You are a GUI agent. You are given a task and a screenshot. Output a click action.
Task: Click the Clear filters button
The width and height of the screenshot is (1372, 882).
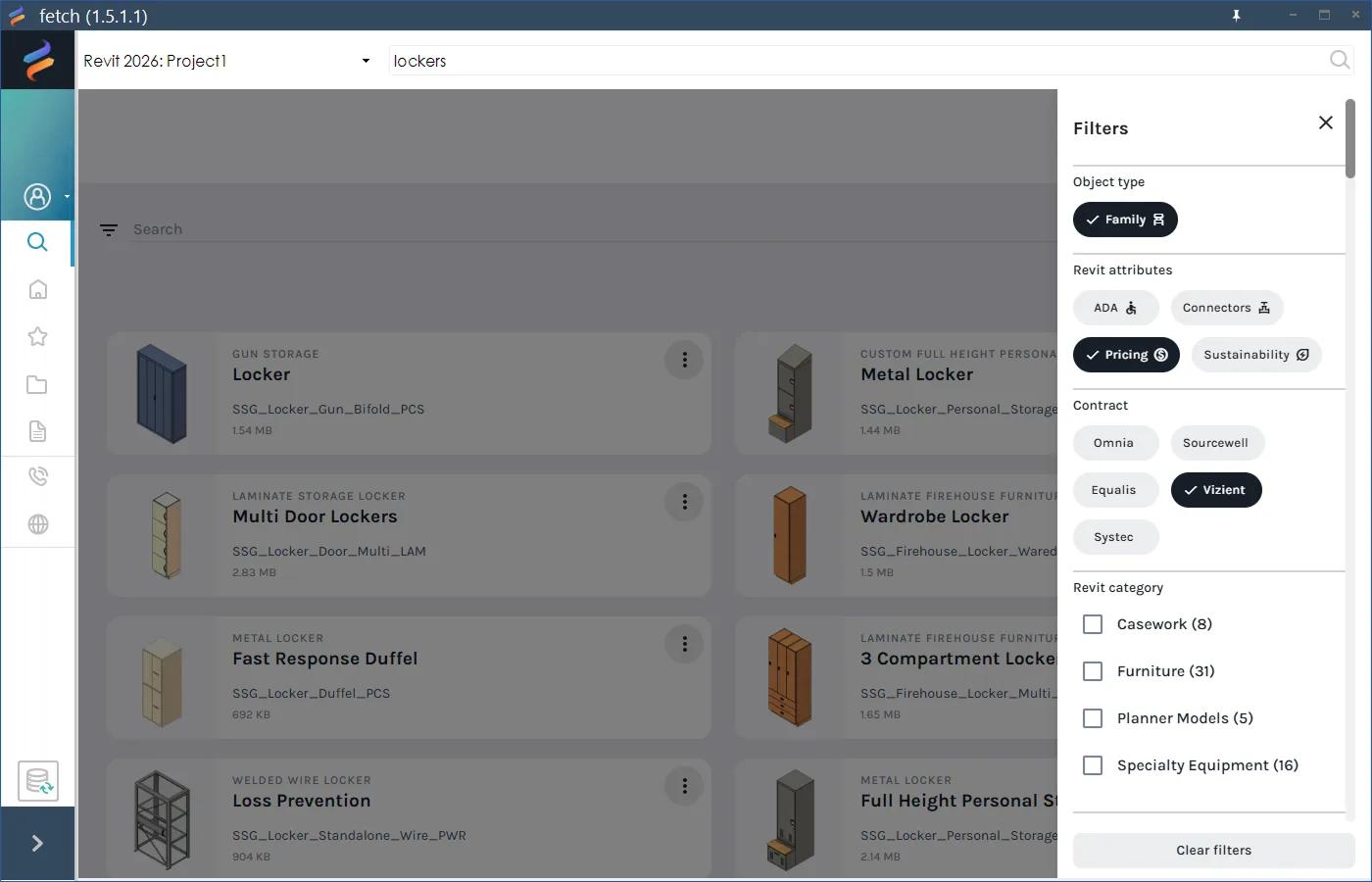coord(1213,851)
